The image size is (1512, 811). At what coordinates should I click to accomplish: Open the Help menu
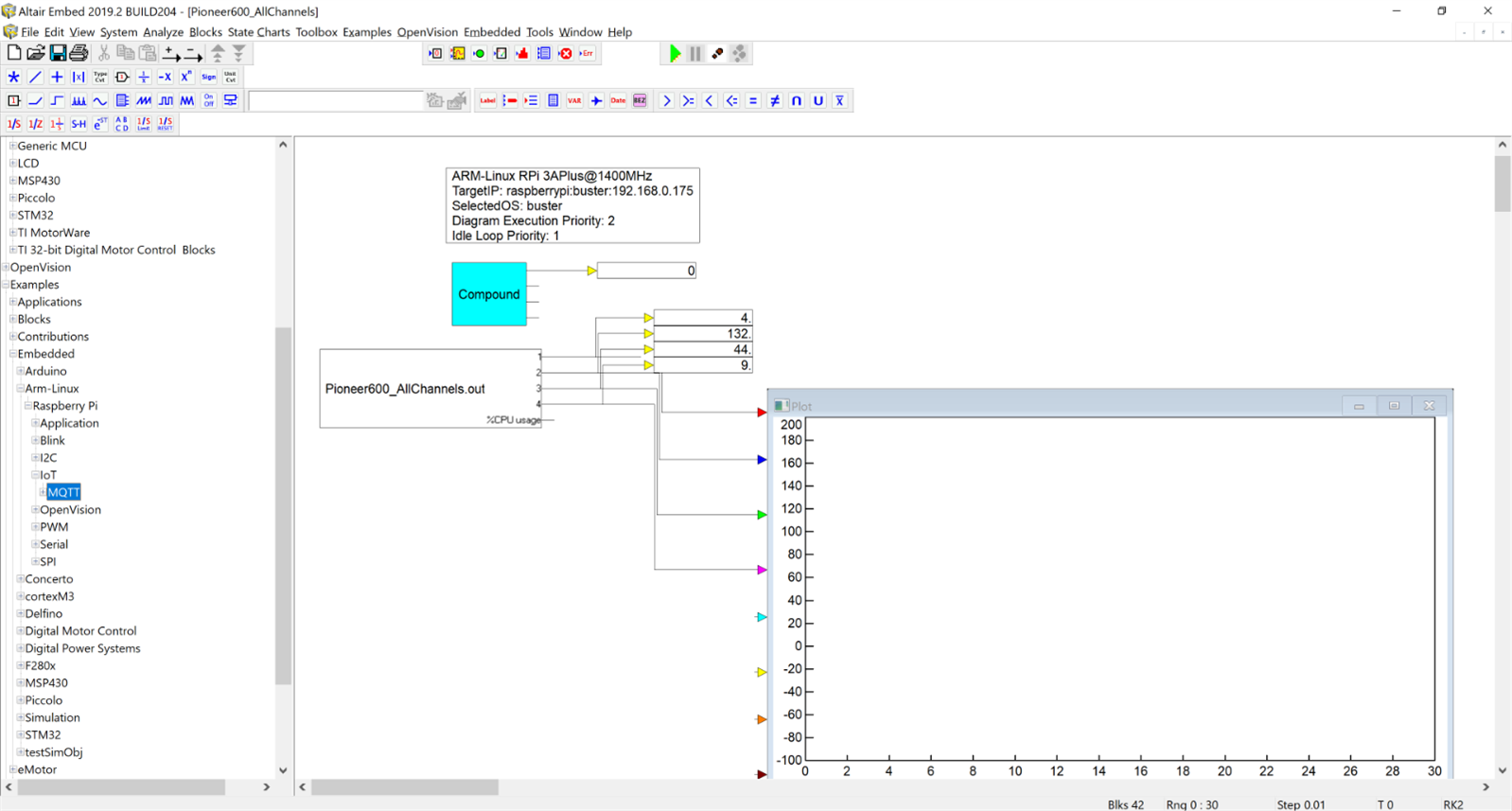point(620,32)
